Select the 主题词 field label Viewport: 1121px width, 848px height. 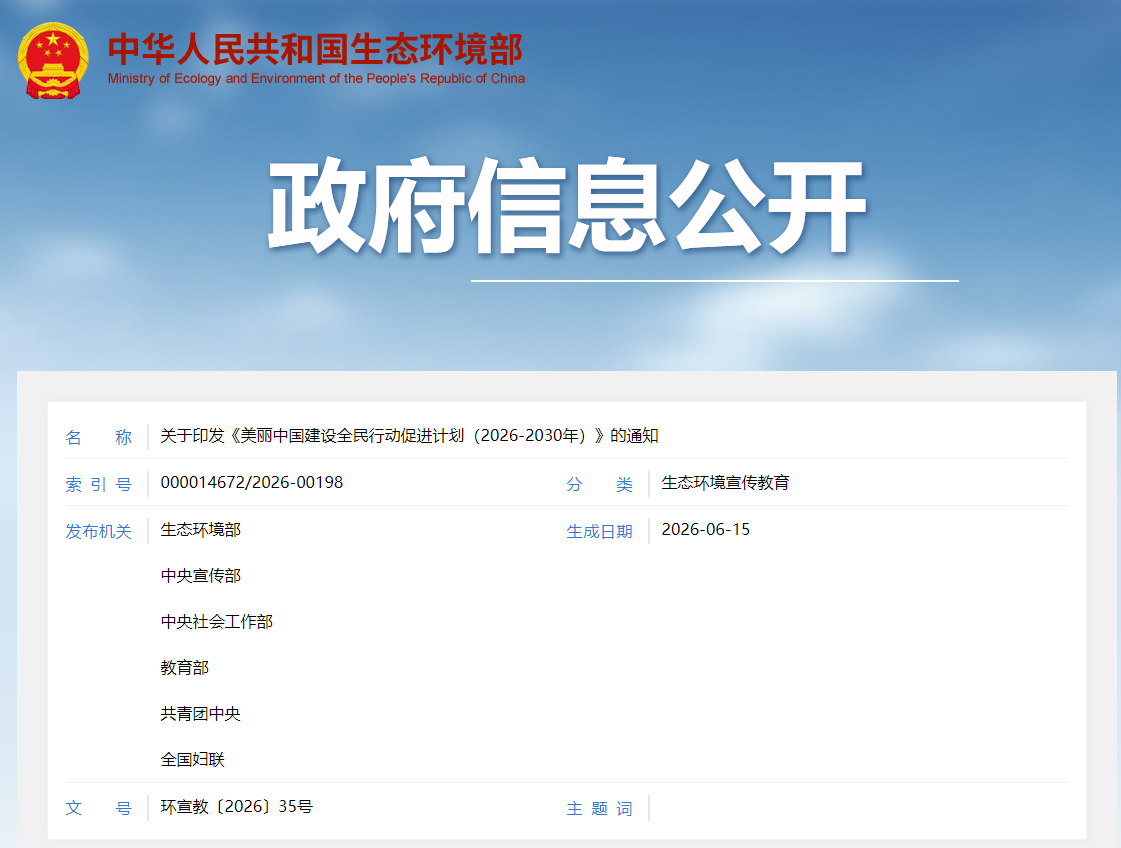pos(599,808)
